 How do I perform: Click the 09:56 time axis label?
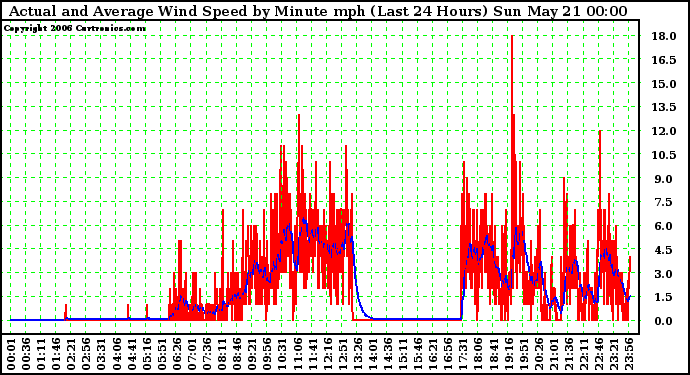(267, 354)
